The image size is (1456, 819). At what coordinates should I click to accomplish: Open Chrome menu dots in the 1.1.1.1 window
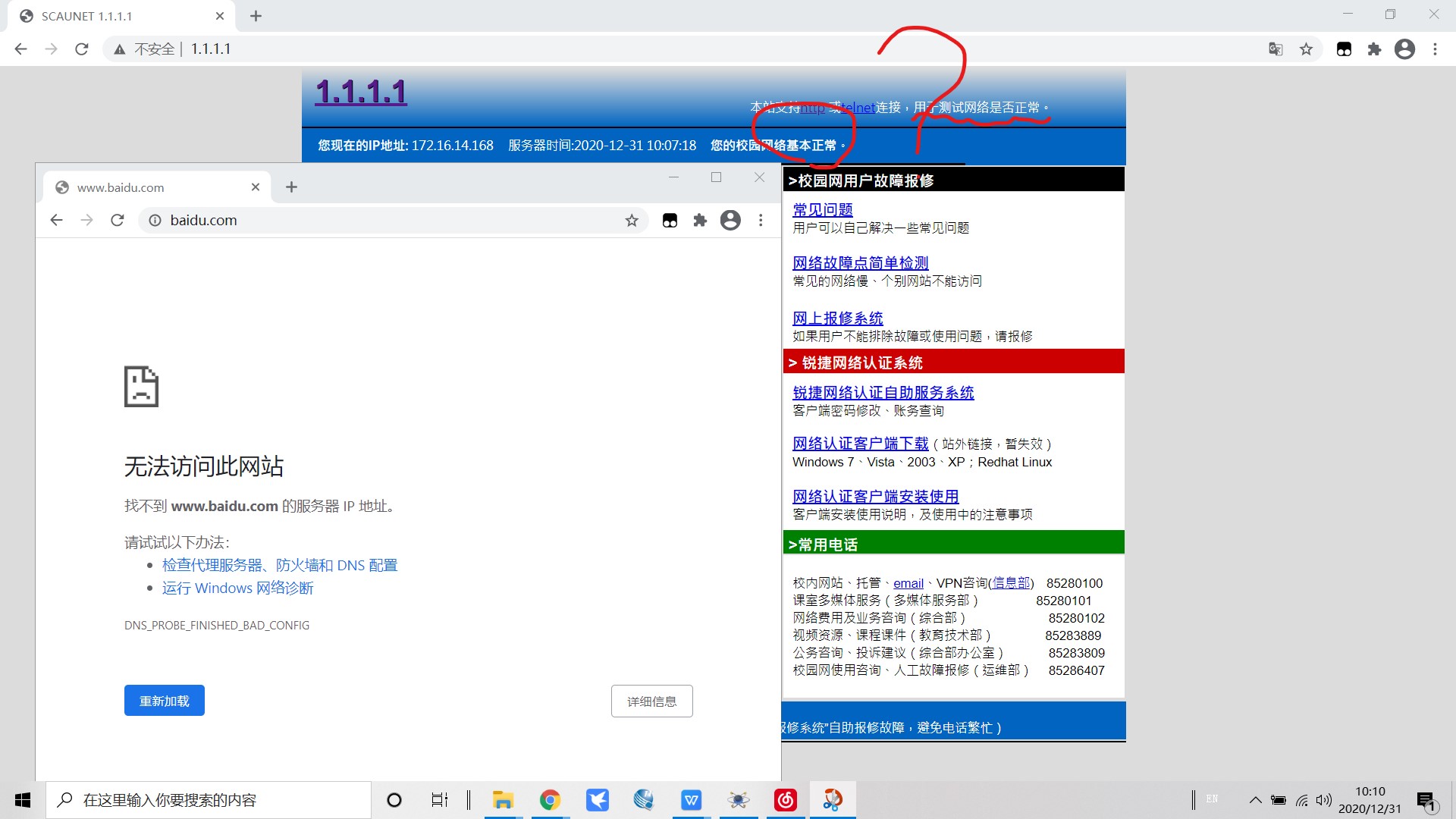click(x=1435, y=49)
